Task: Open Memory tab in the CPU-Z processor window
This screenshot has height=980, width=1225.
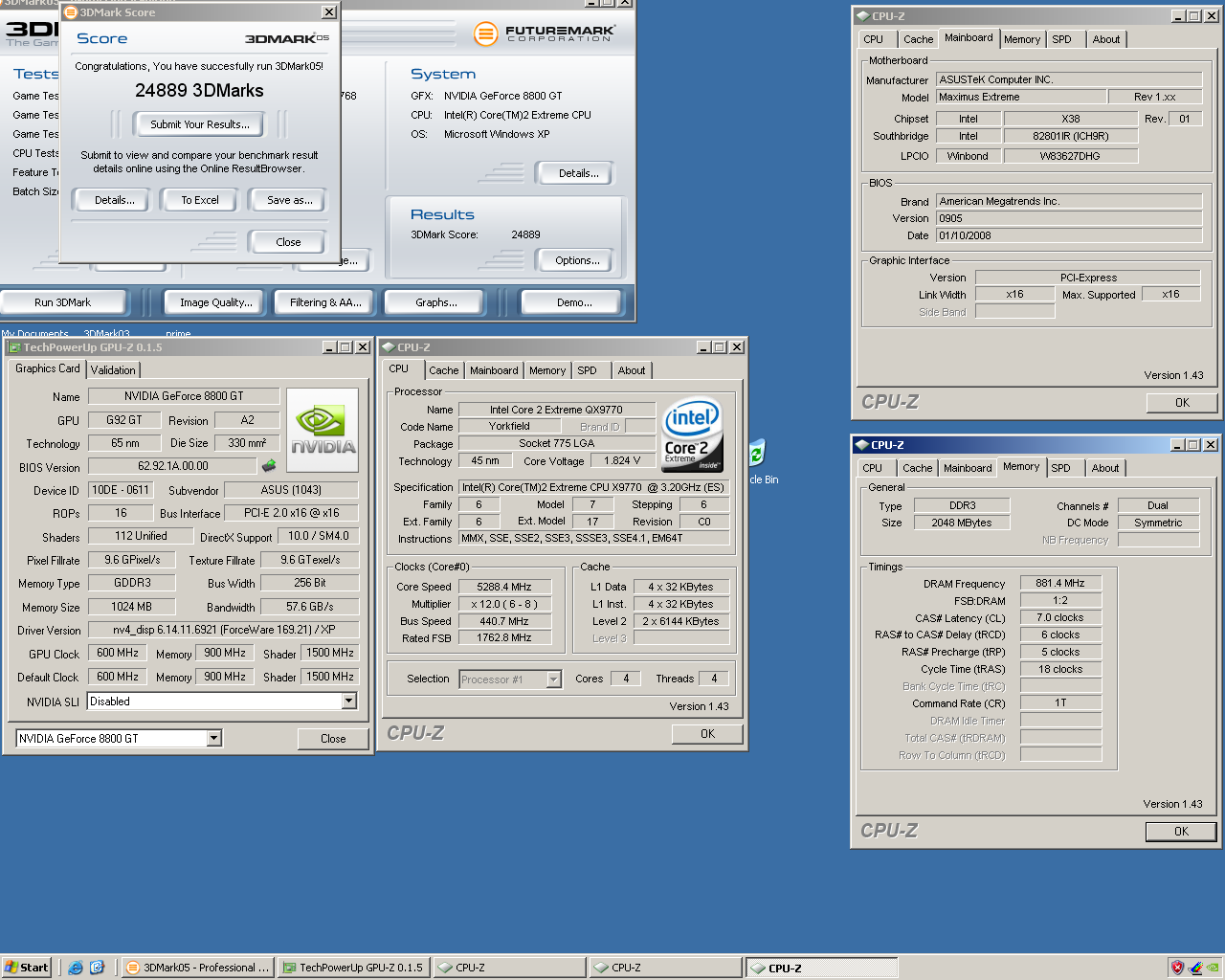Action: coord(547,370)
